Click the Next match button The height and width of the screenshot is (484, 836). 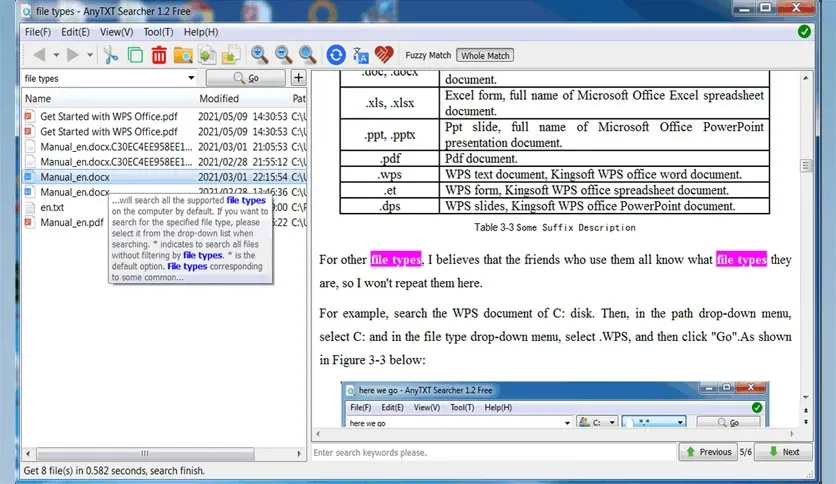(x=784, y=452)
